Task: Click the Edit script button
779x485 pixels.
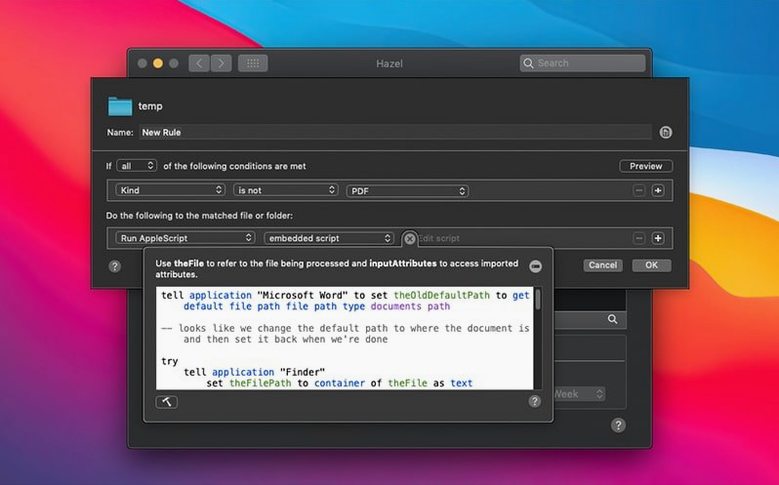Action: [x=439, y=239]
